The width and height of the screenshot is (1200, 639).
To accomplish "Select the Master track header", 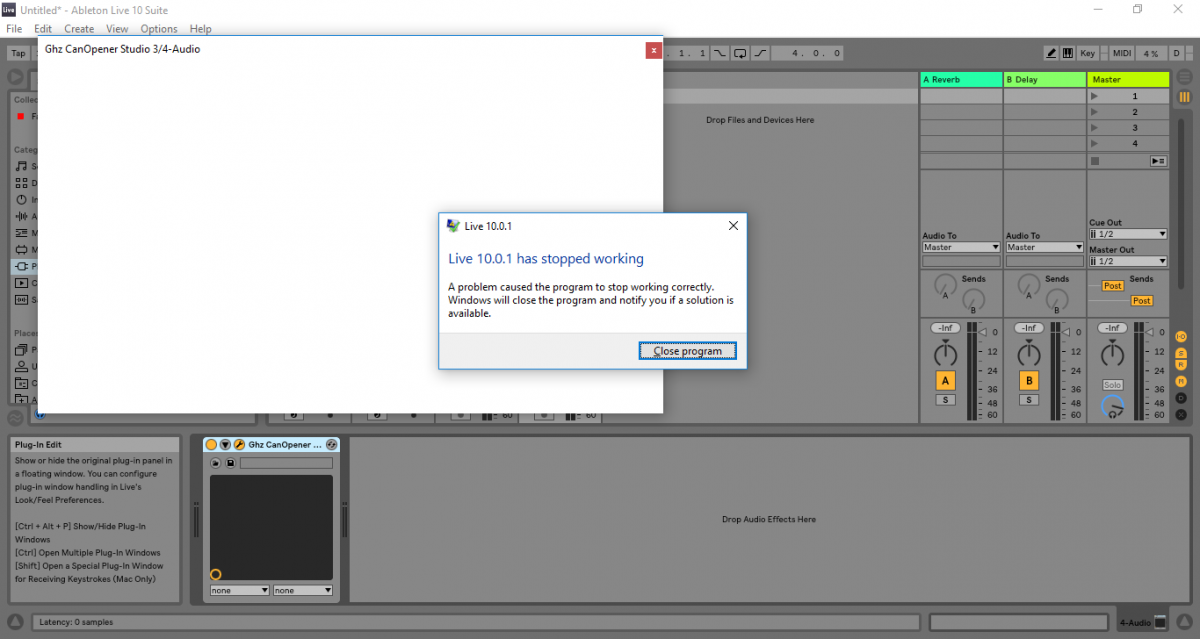I will pos(1128,79).
